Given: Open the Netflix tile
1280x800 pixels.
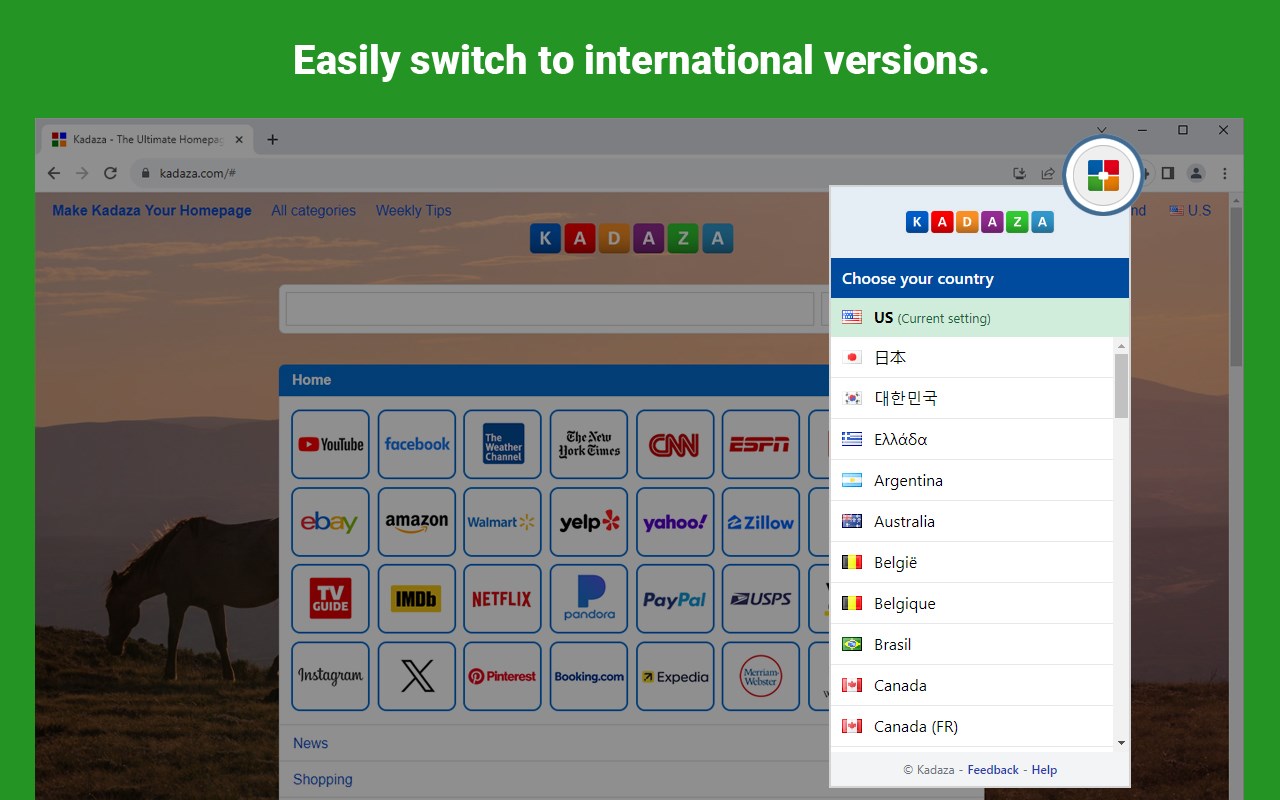Looking at the screenshot, I should [x=502, y=599].
